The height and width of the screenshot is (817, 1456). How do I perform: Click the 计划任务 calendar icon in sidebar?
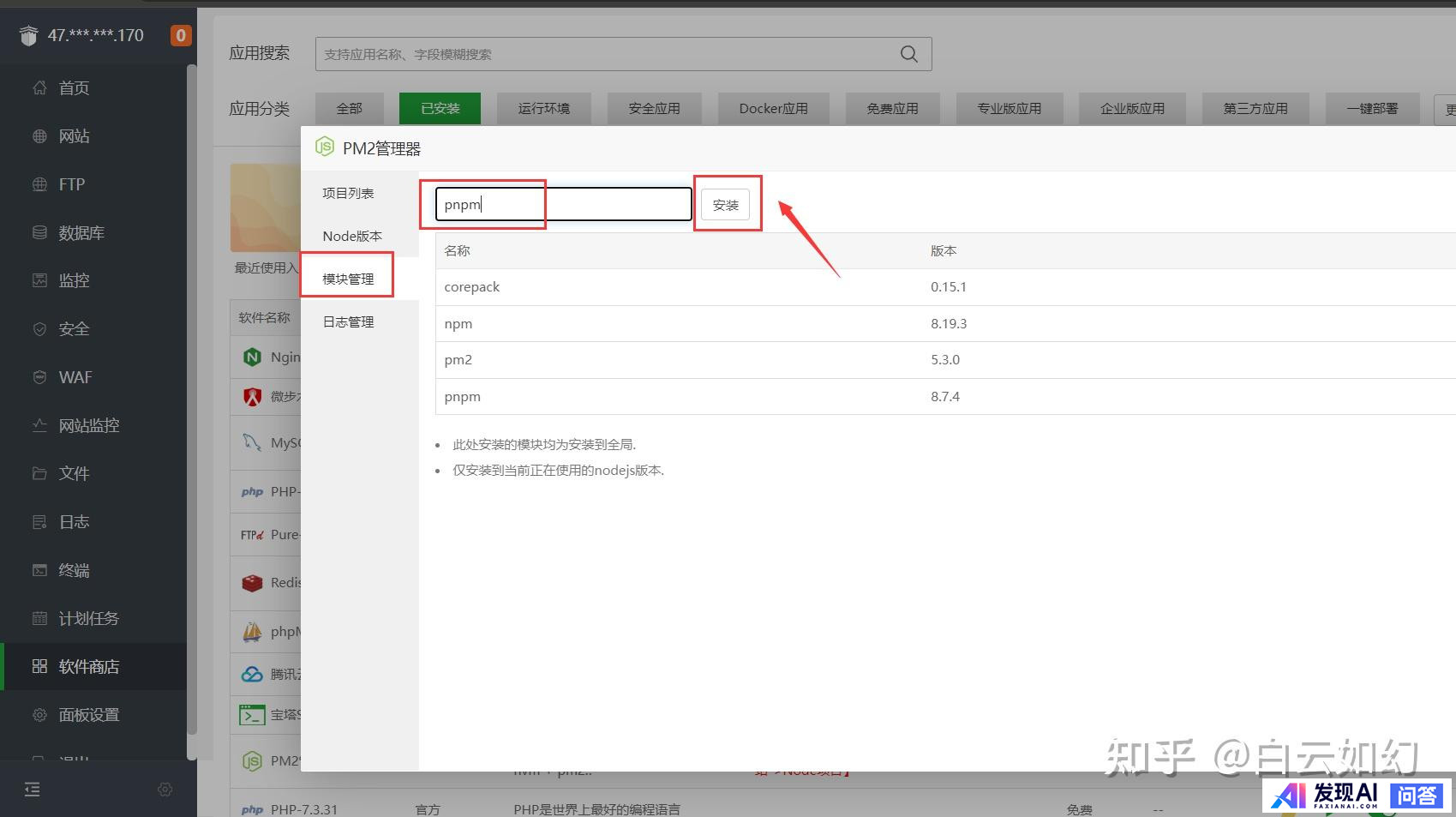[x=39, y=618]
